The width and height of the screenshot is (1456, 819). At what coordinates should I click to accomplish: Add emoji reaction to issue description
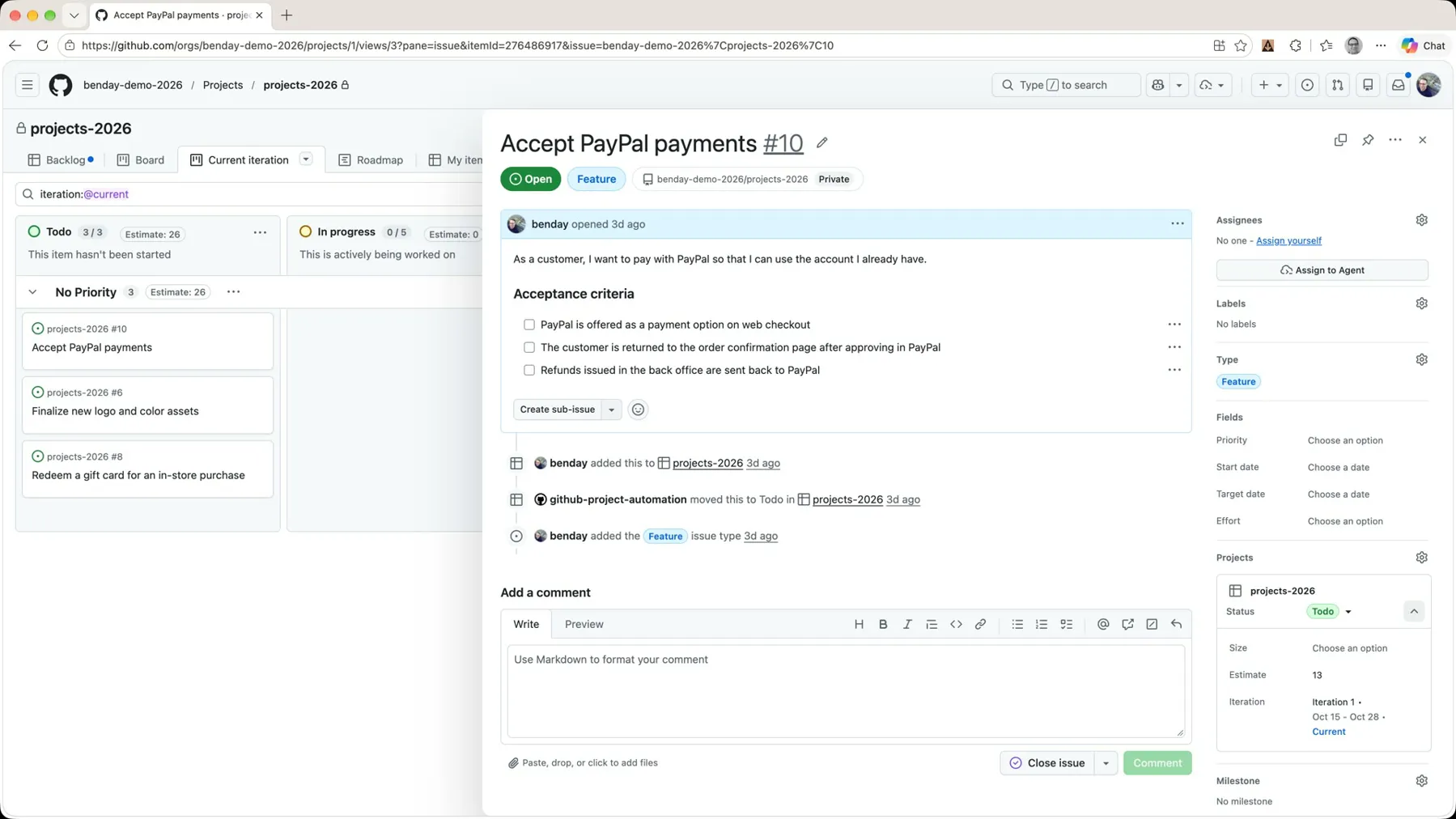[638, 409]
